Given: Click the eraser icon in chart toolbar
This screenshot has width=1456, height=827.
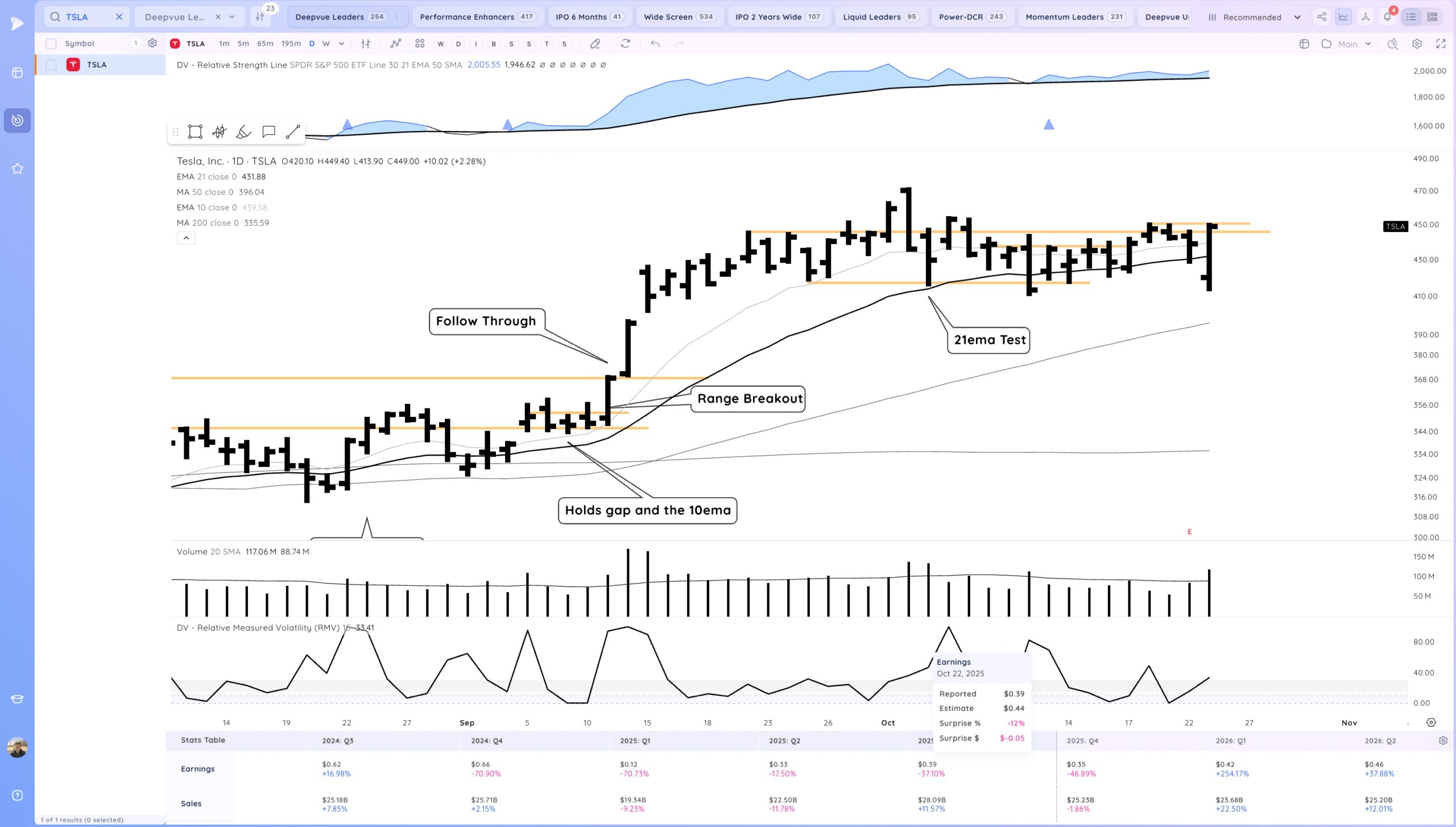Looking at the screenshot, I should 595,44.
